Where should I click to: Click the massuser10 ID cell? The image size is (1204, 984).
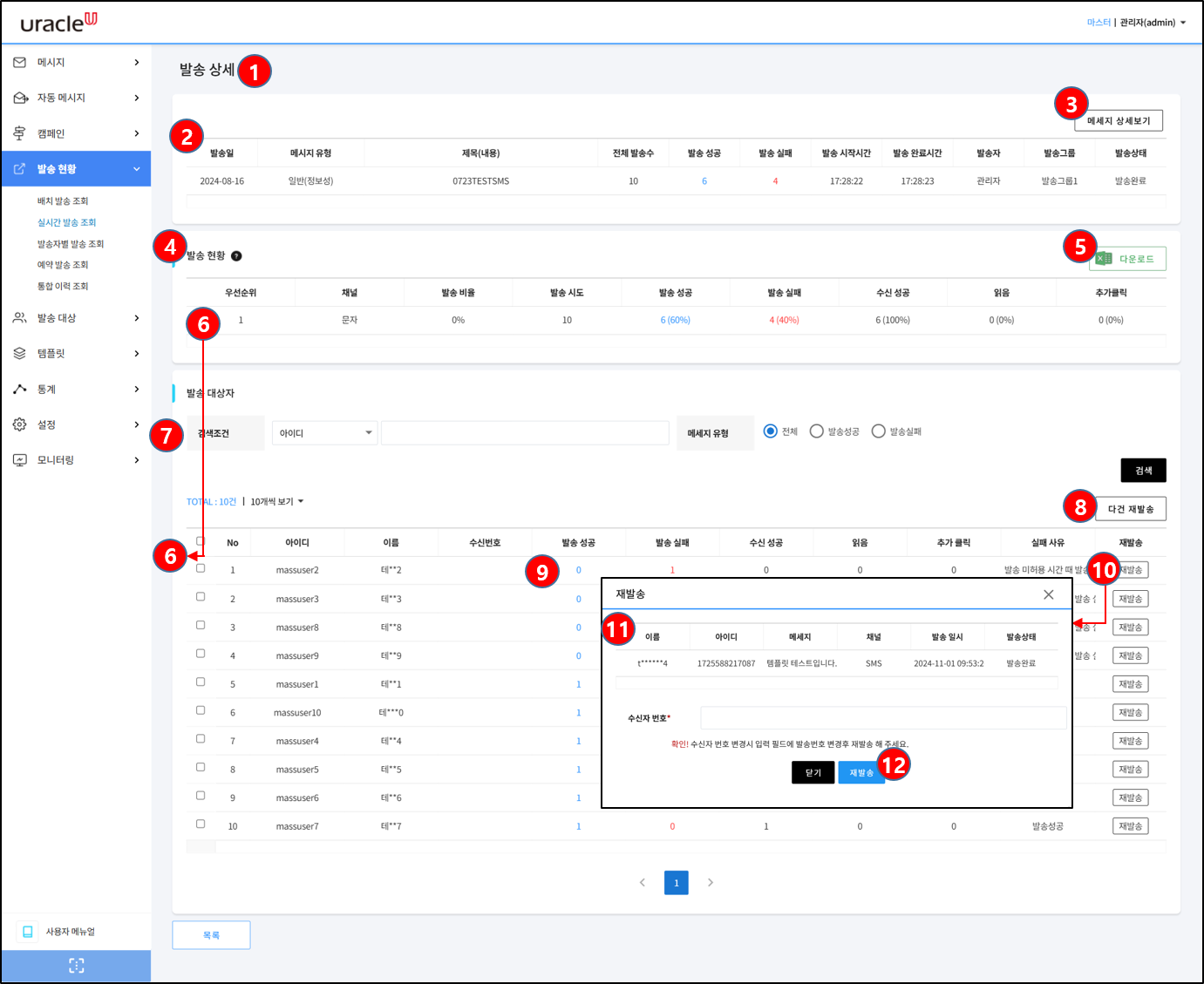pos(297,713)
